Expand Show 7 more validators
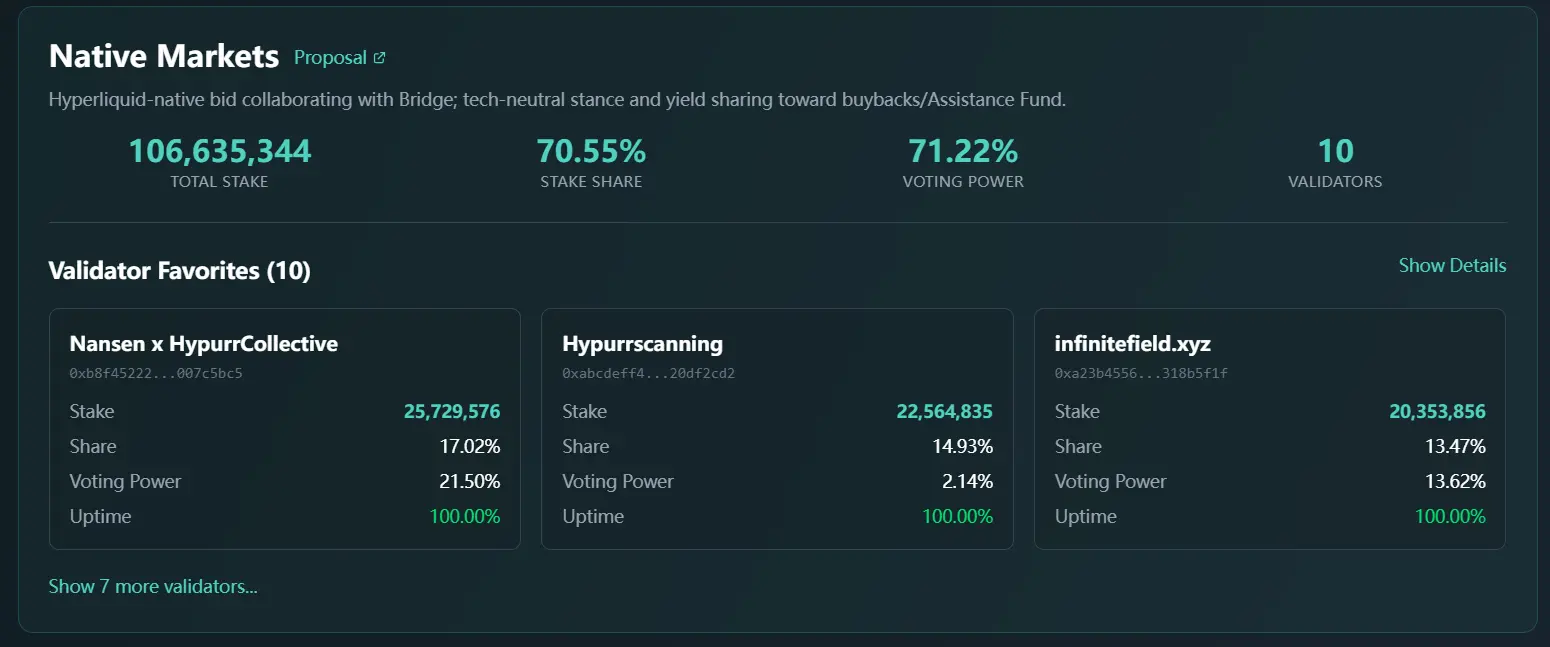 click(153, 586)
